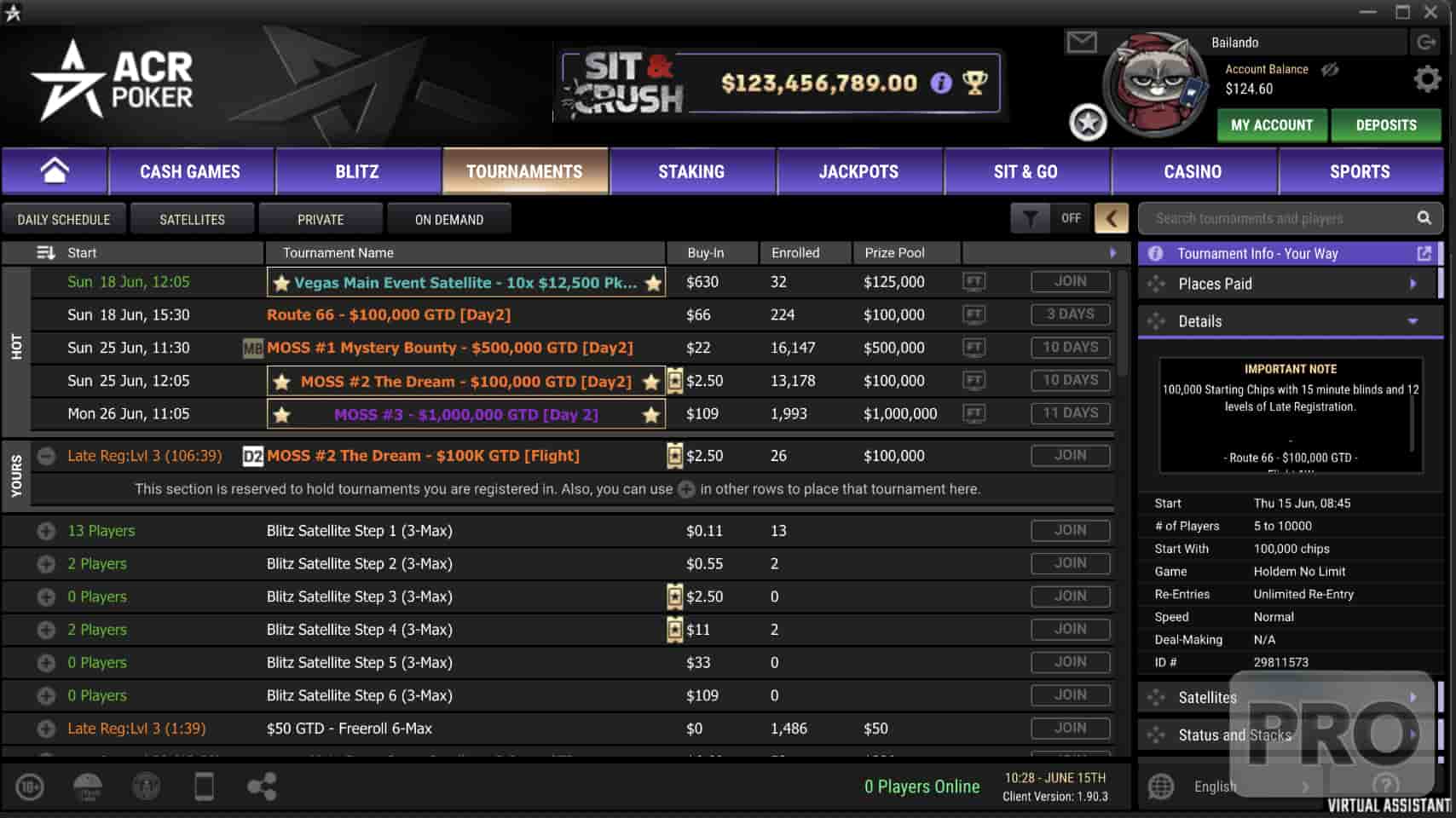1456x818 pixels.
Task: Switch to the Cash Games tab
Action: pos(190,171)
